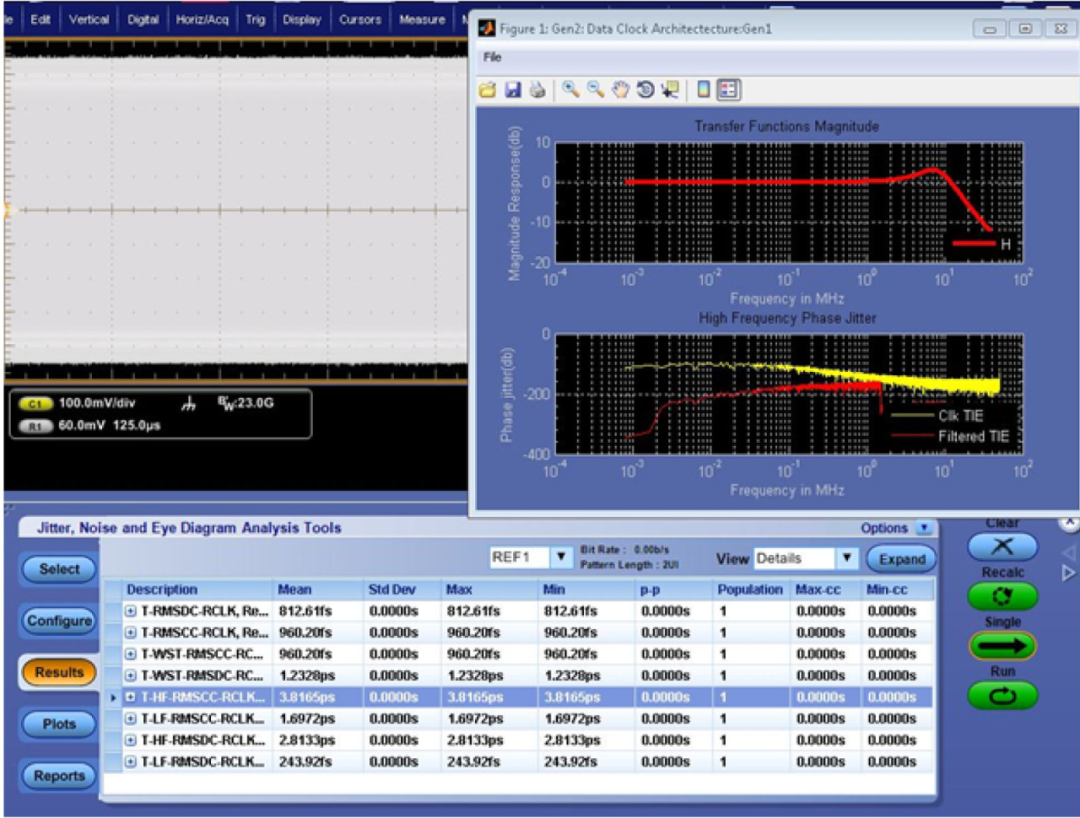Expand the T-HF-RMSCC-RCLK measurement row
The image size is (1080, 818).
[130, 697]
